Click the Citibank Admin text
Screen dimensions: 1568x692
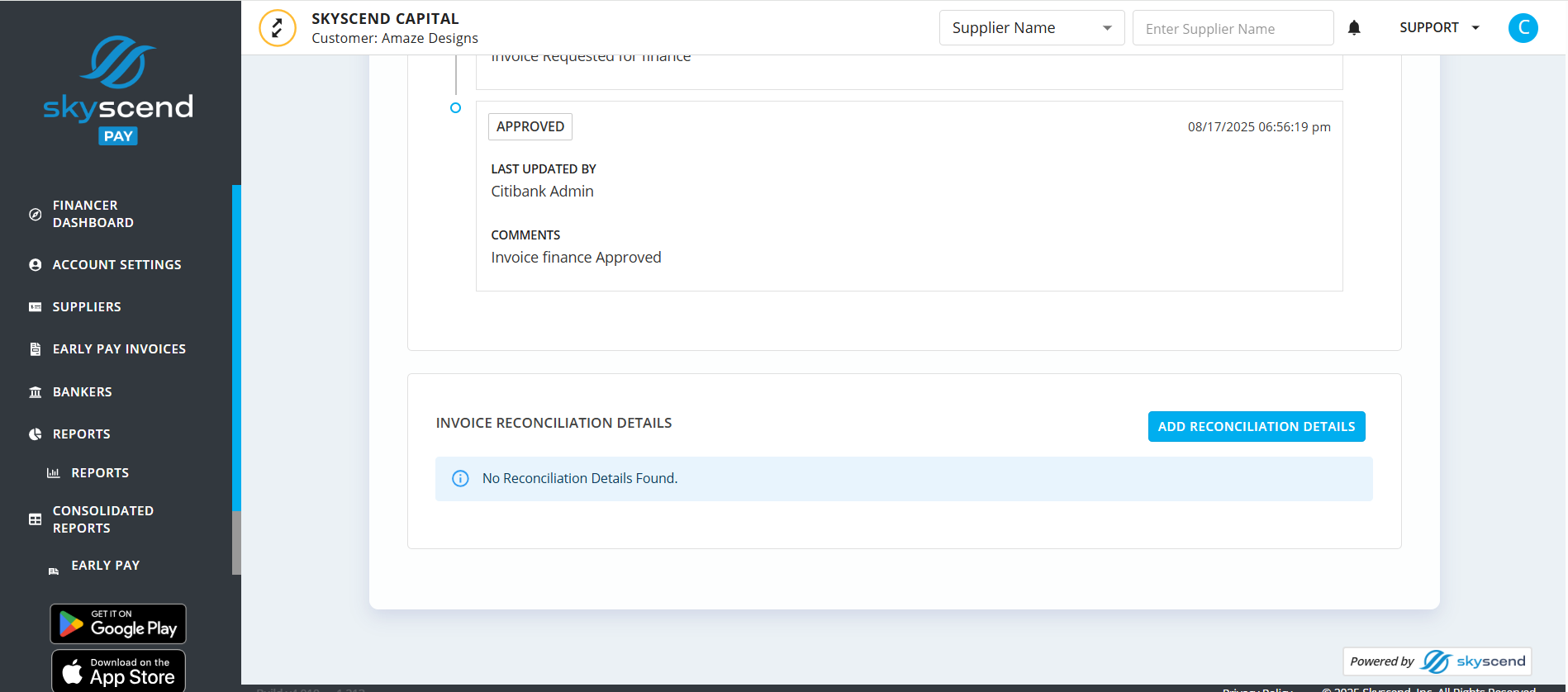click(x=542, y=192)
